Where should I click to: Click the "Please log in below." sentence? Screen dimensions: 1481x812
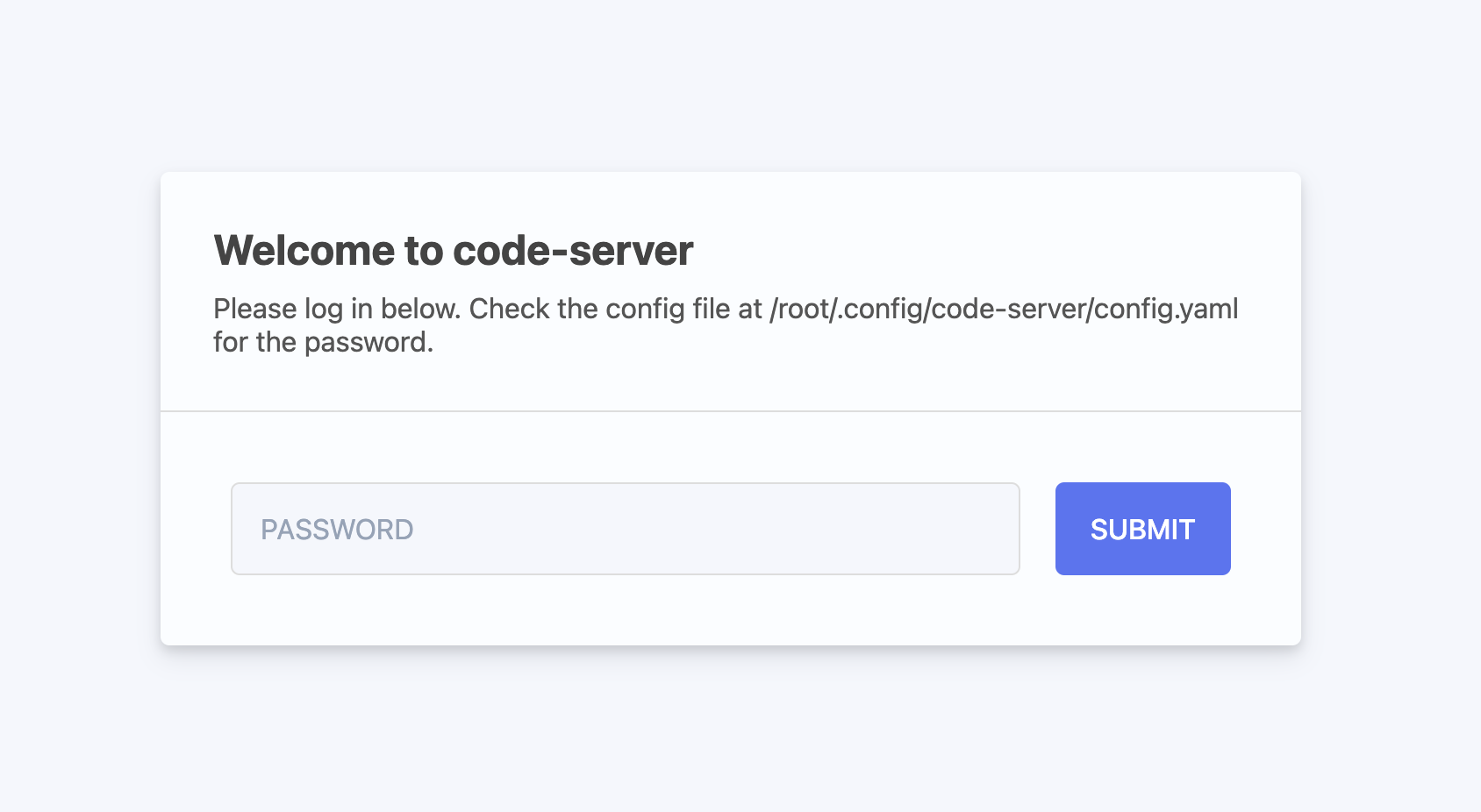coord(337,309)
